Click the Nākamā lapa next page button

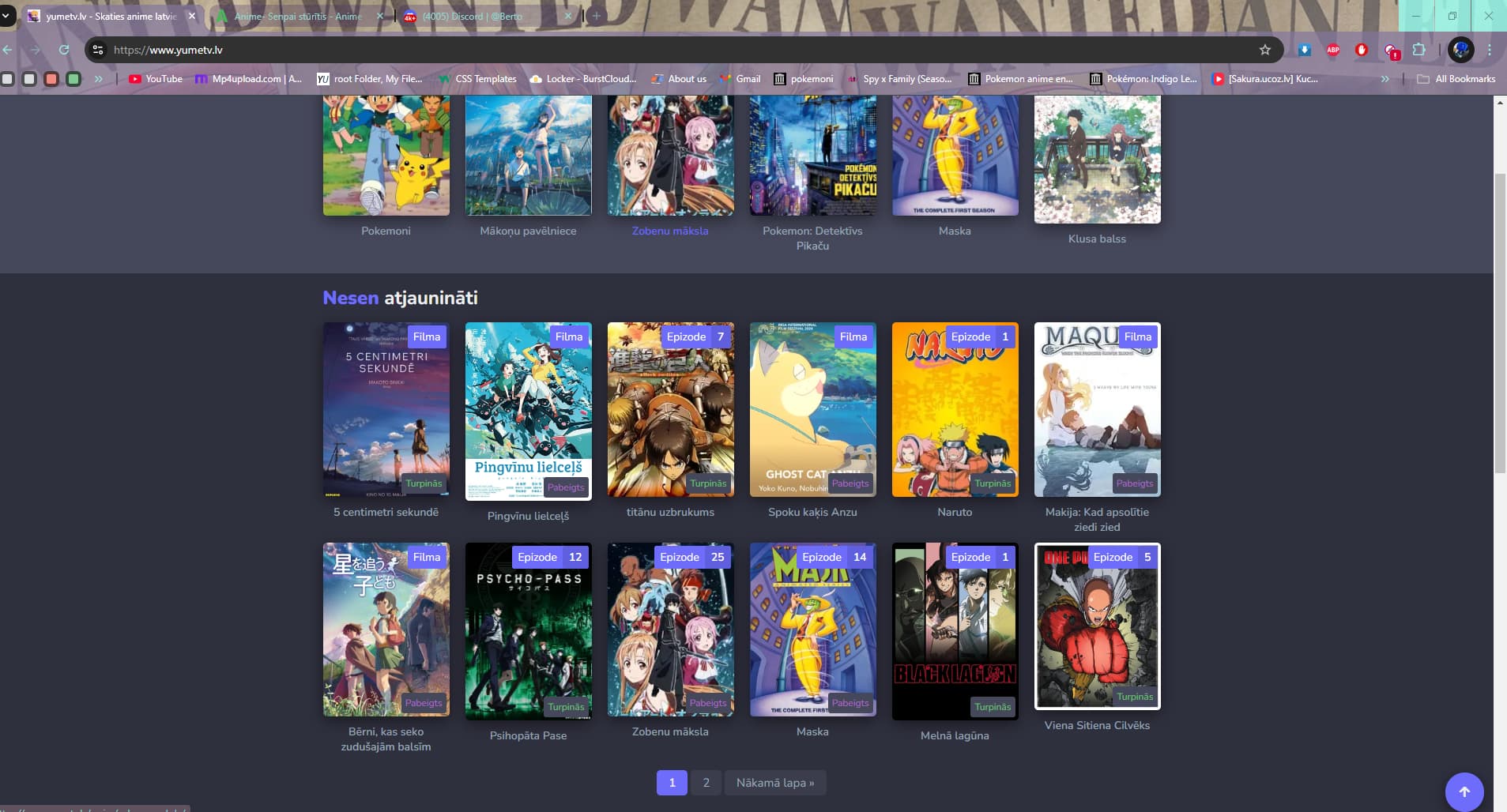pyautogui.click(x=774, y=783)
